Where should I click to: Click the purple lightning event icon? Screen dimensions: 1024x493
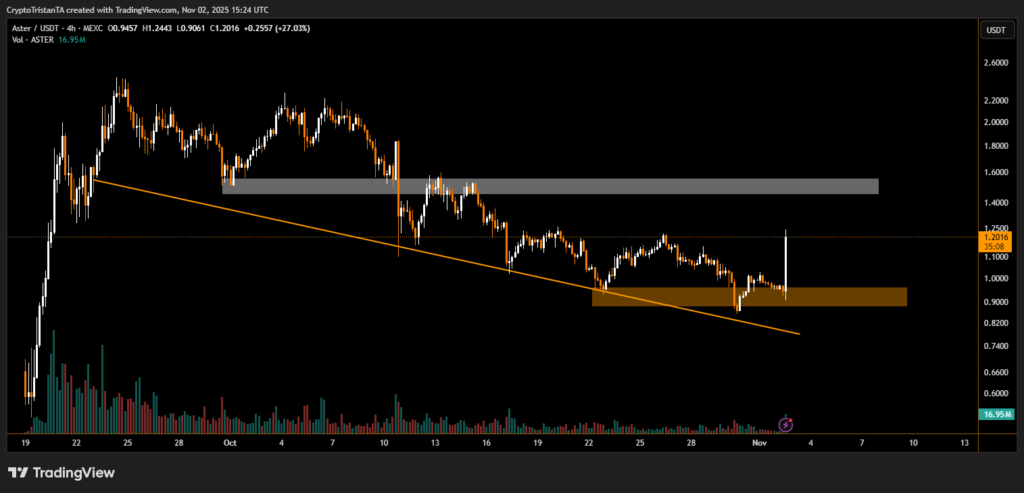785,424
